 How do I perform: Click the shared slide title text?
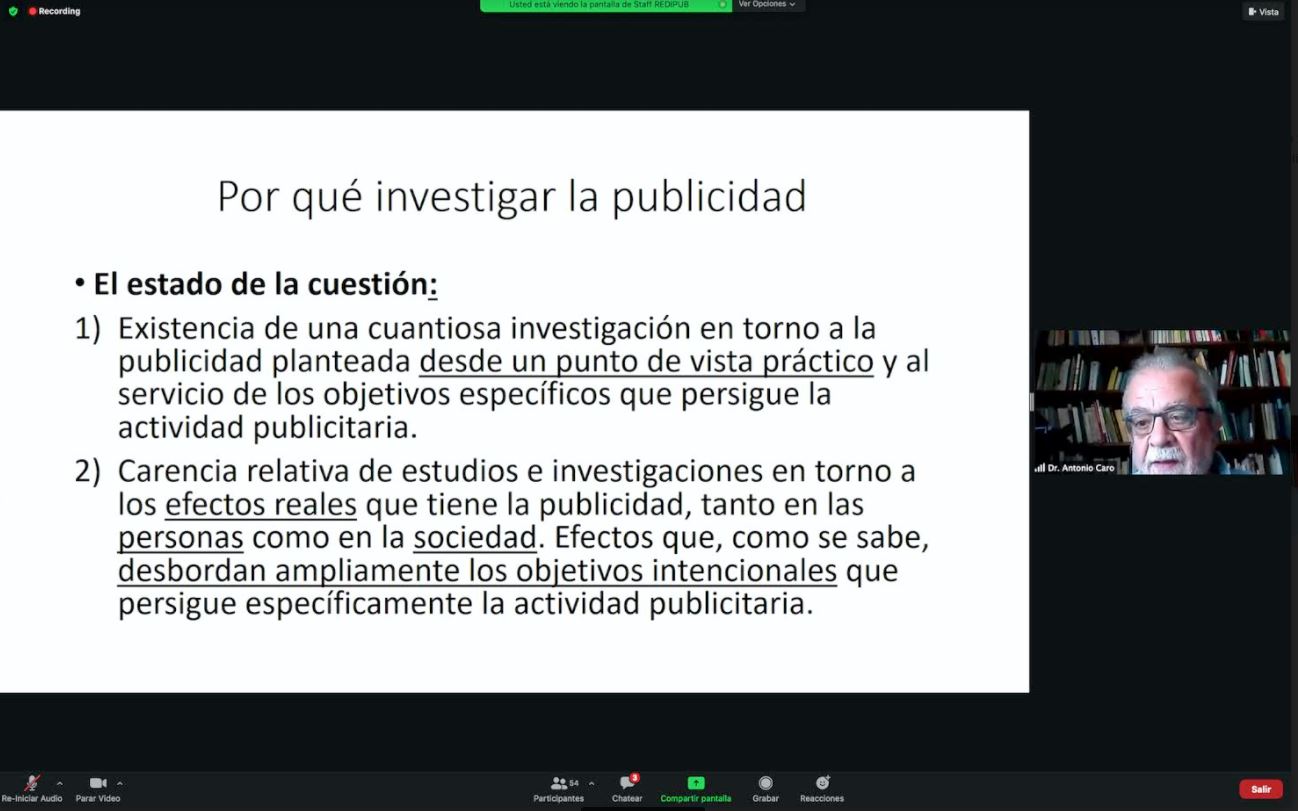click(511, 197)
